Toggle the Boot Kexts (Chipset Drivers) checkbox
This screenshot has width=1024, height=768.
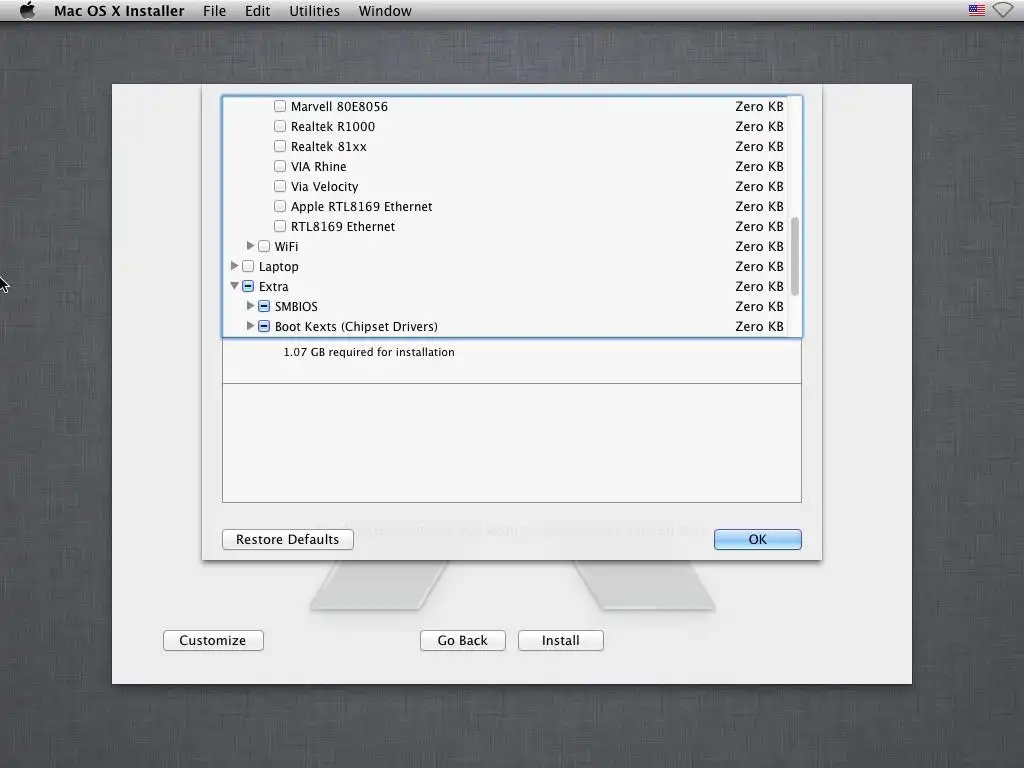click(264, 326)
